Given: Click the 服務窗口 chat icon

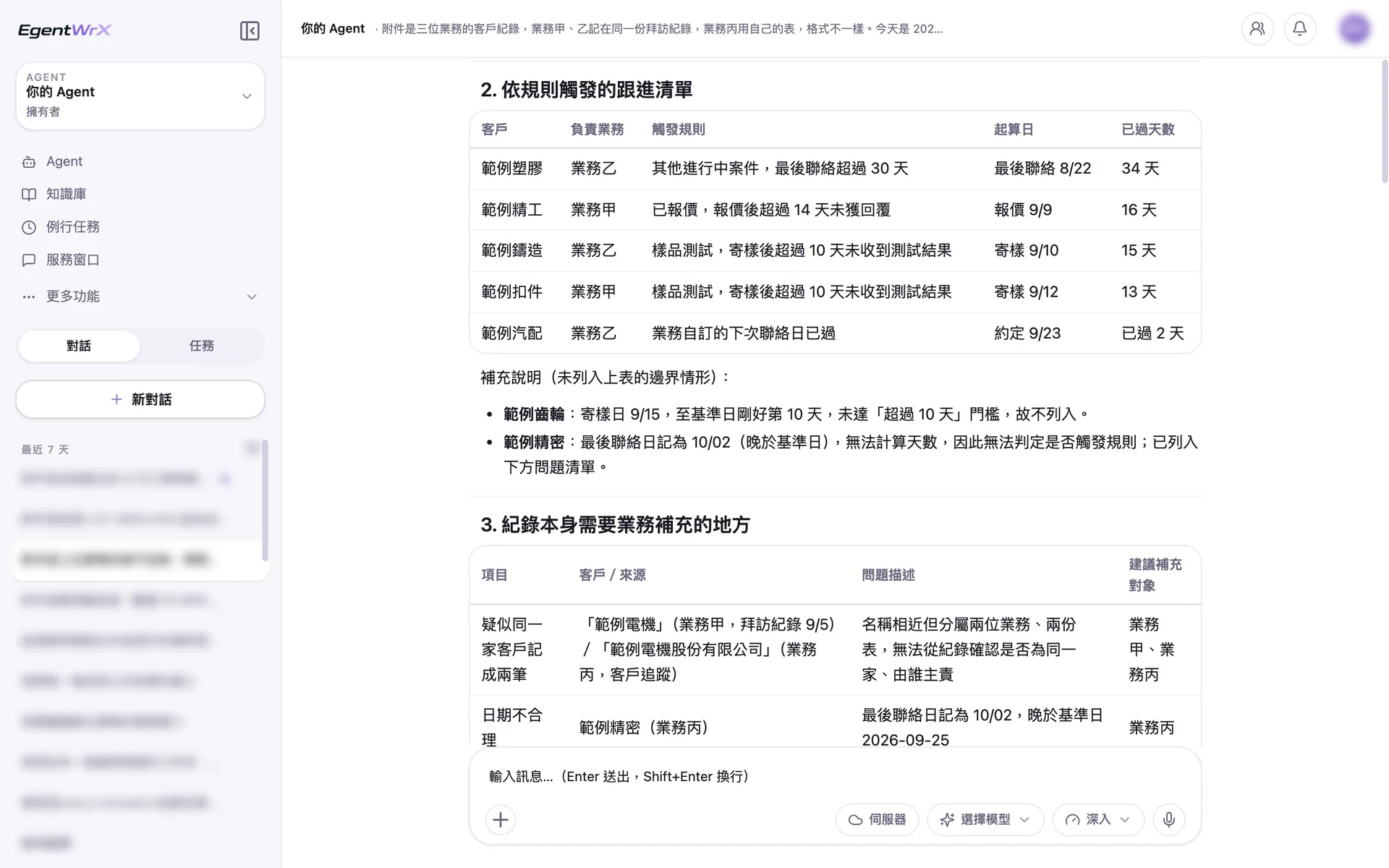Looking at the screenshot, I should pyautogui.click(x=29, y=260).
